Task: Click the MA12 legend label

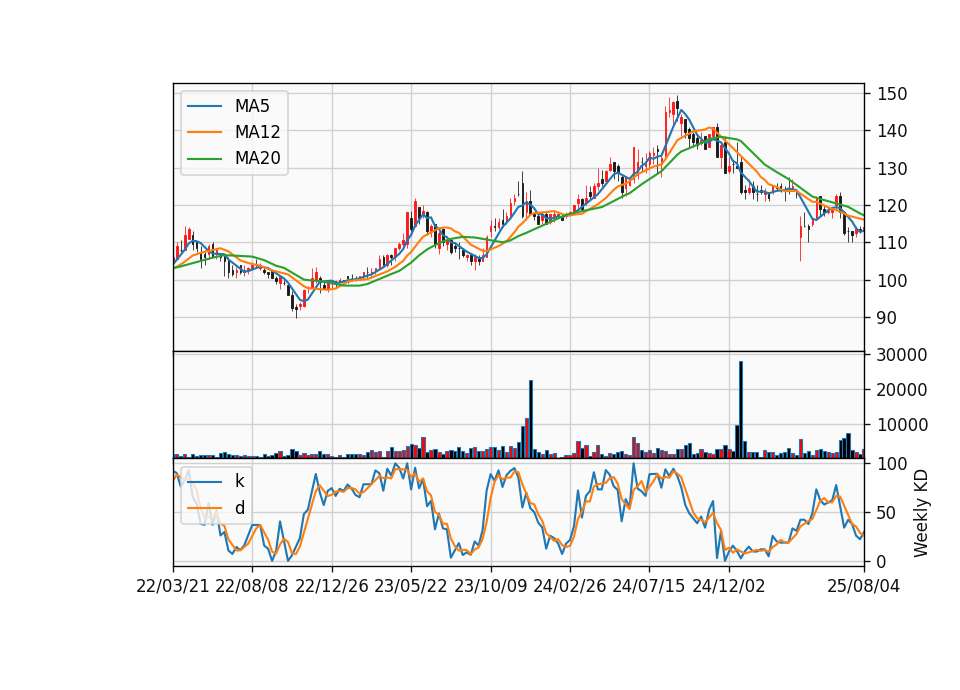Action: [x=257, y=132]
